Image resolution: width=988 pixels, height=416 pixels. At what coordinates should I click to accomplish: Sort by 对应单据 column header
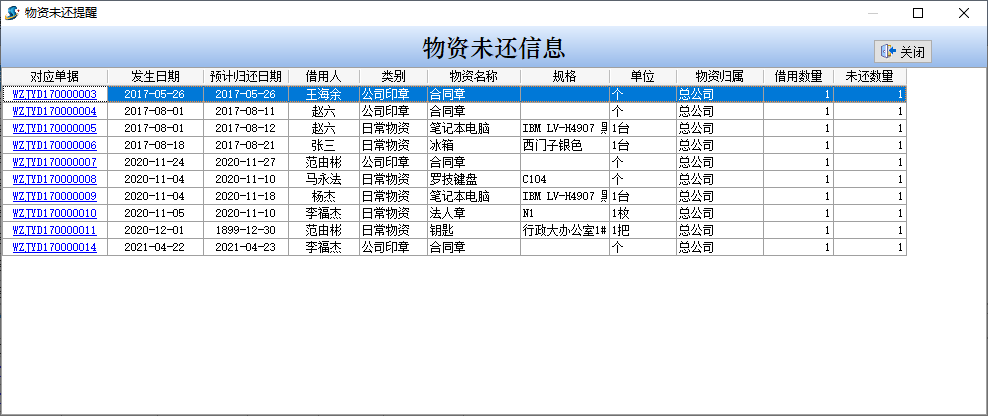click(x=54, y=76)
